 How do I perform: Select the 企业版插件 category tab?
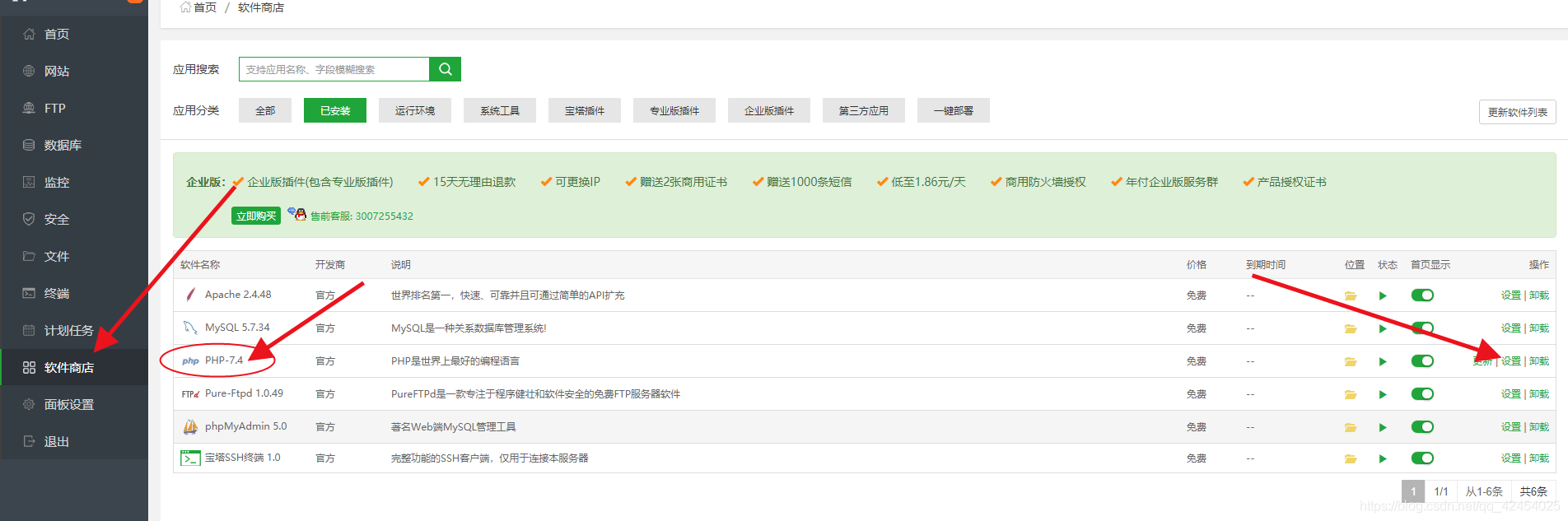point(769,110)
